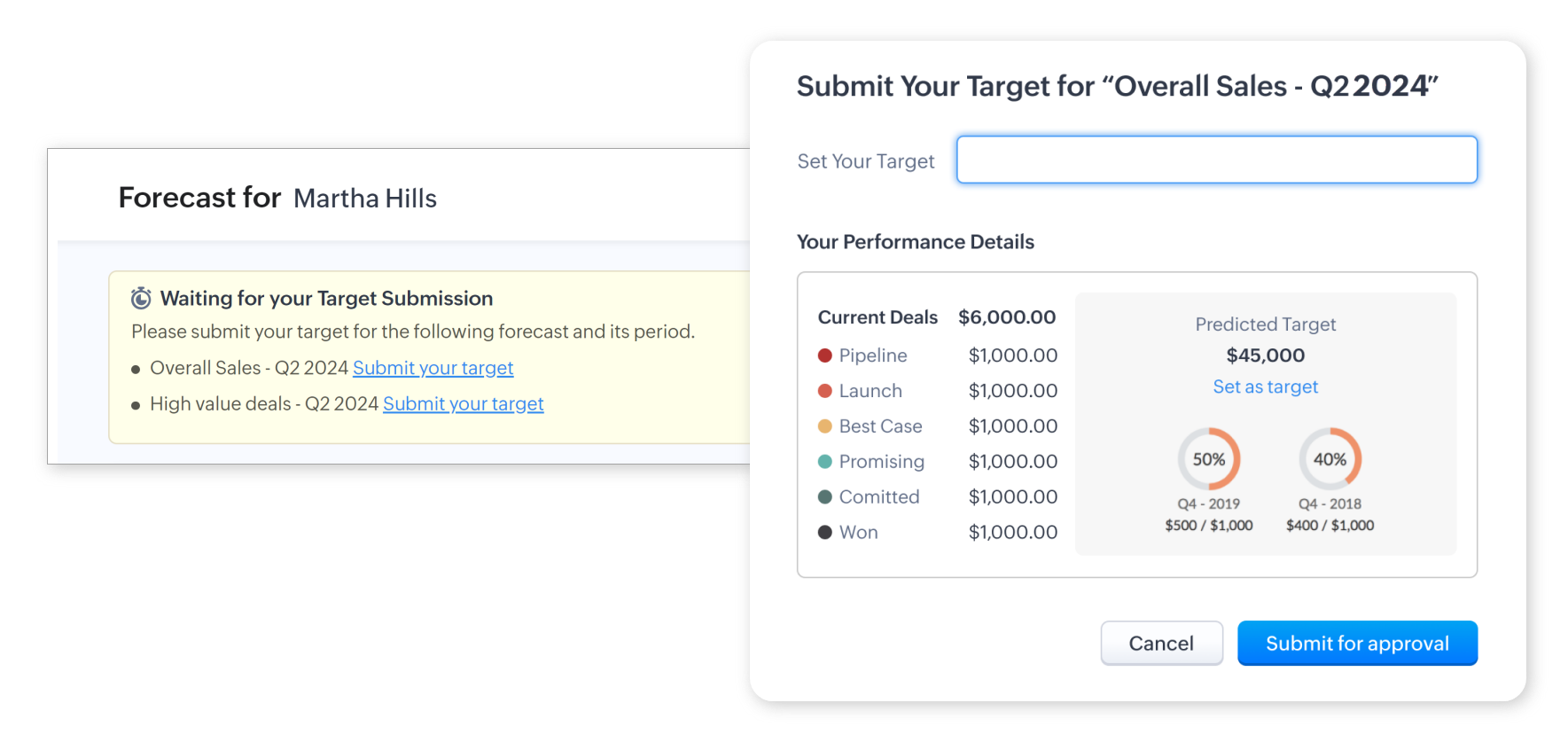Viewport: 1568px width, 742px height.
Task: Click the yellow Best Case stage dot
Action: click(x=824, y=426)
